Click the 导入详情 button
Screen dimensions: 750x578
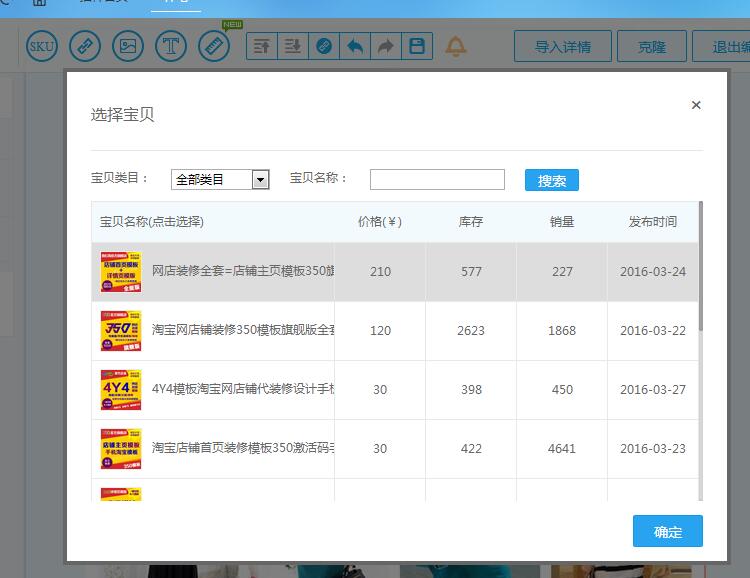(x=562, y=46)
